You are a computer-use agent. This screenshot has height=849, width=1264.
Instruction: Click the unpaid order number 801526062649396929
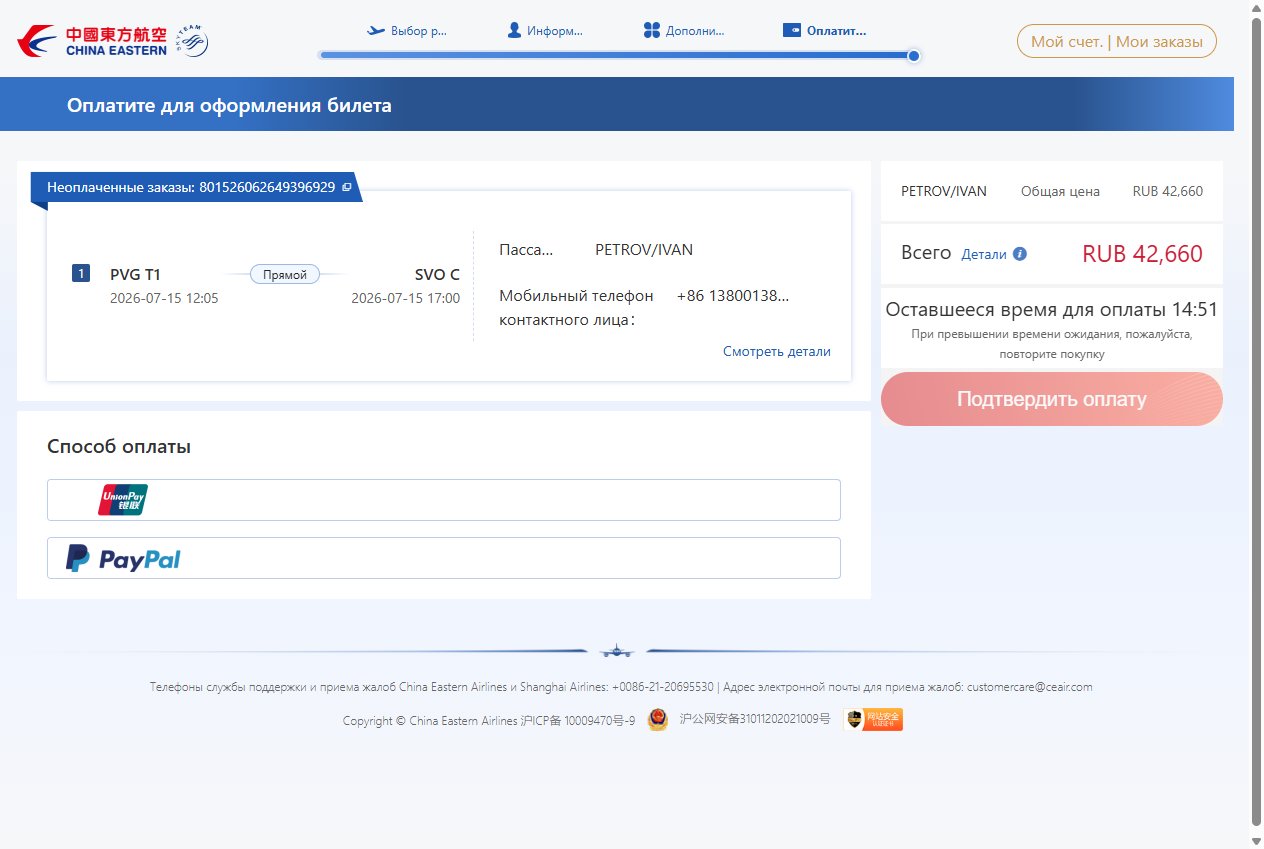click(x=267, y=187)
